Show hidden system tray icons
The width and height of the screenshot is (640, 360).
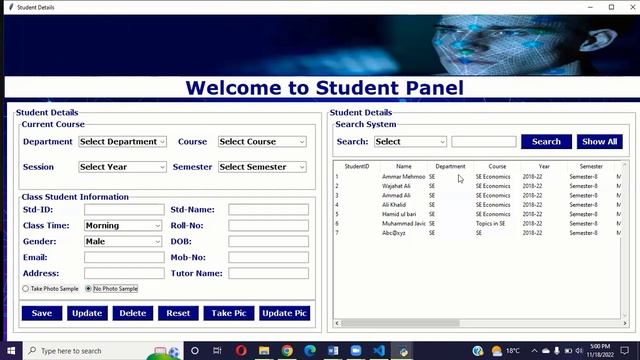coord(534,351)
